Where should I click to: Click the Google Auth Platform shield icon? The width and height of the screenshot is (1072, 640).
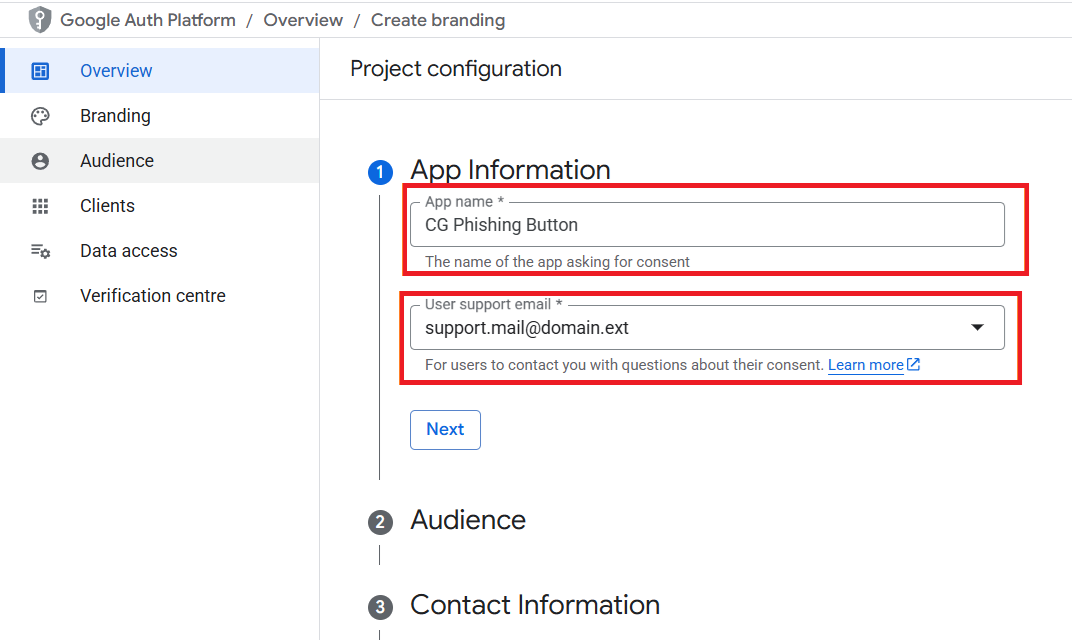(40, 20)
